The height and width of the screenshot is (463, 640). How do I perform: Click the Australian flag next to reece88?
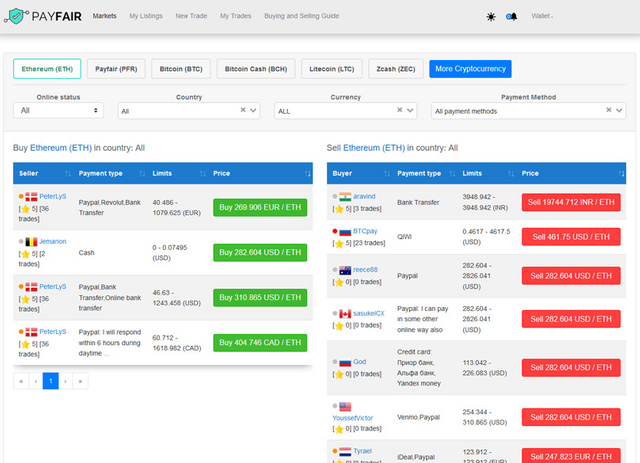click(x=345, y=270)
